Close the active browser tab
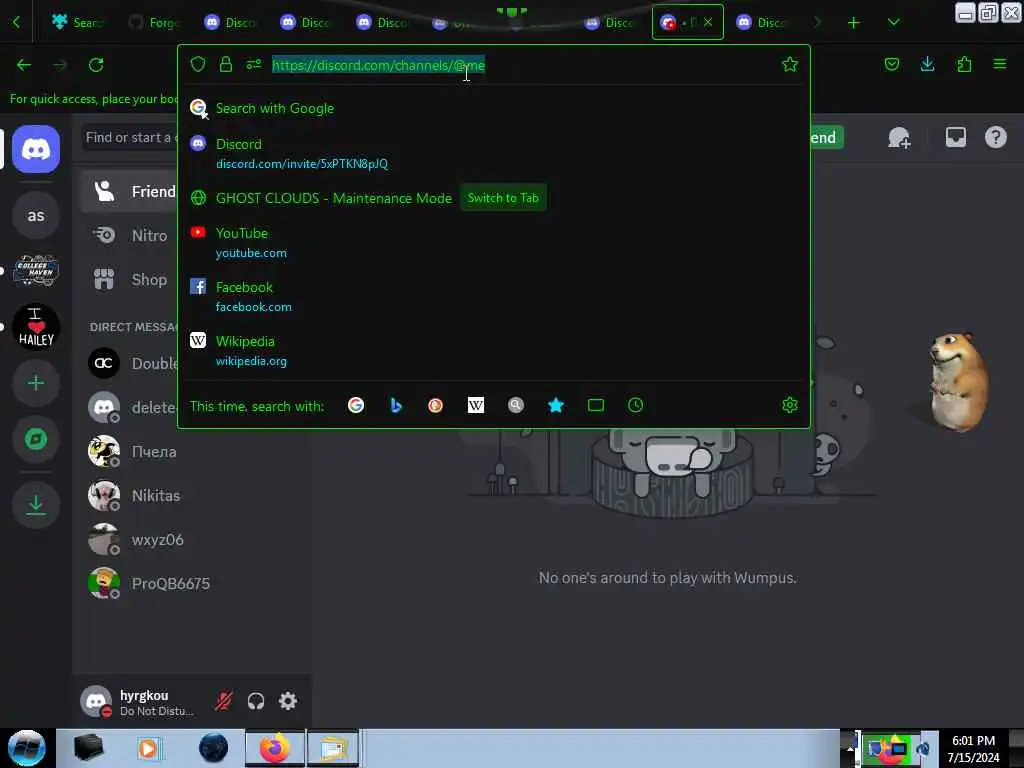The width and height of the screenshot is (1024, 768). pos(708,22)
